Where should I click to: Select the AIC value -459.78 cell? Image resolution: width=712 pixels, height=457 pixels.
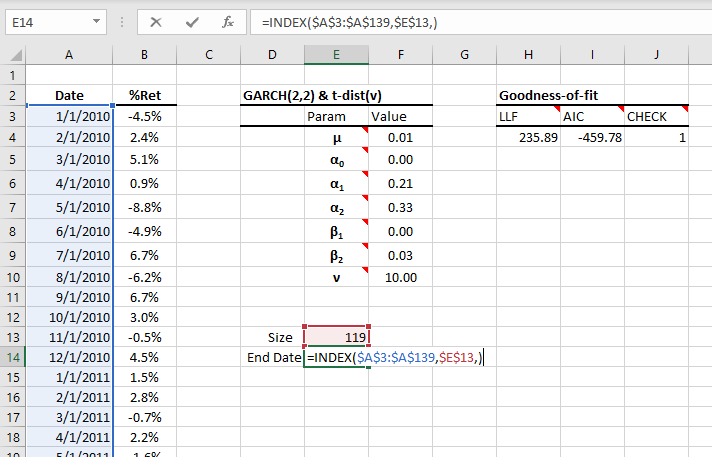[x=592, y=137]
